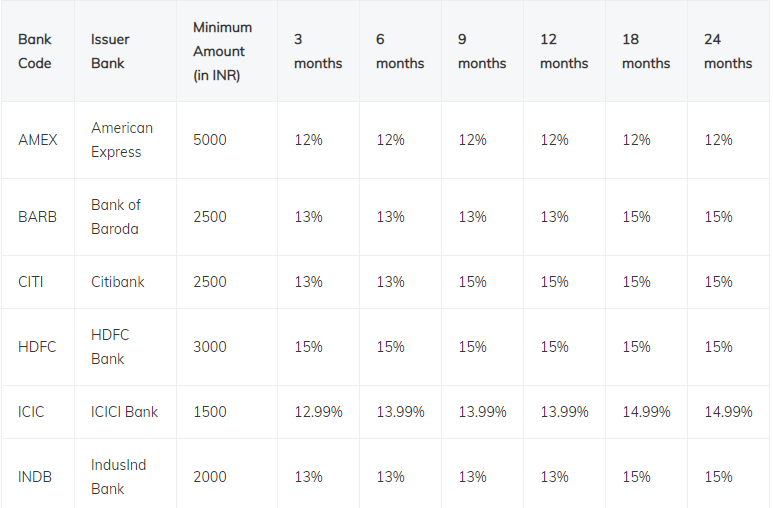Image resolution: width=773 pixels, height=508 pixels.
Task: Select the 3 months column header
Action: tap(318, 51)
